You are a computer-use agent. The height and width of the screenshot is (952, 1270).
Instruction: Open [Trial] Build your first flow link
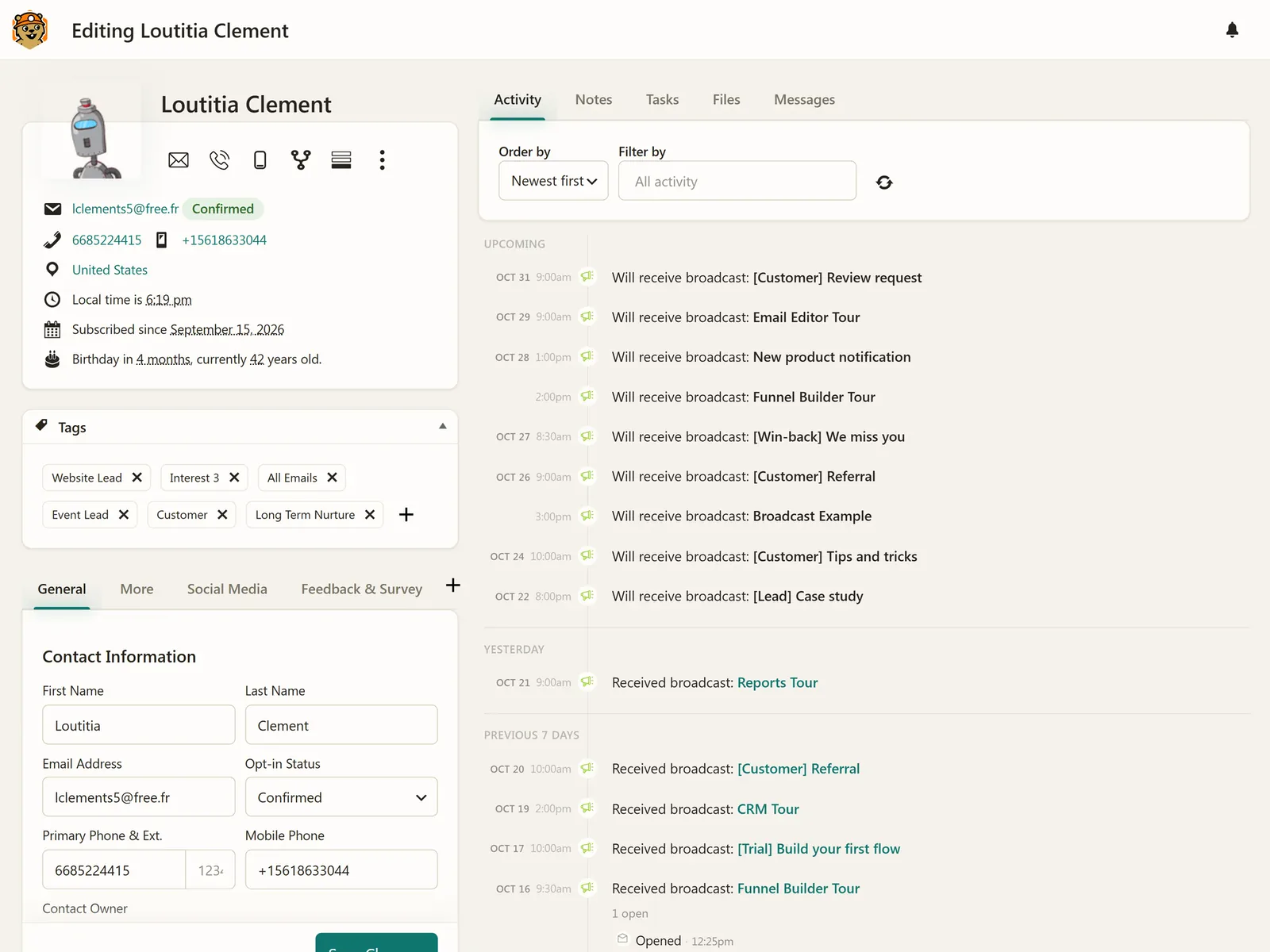pos(818,849)
